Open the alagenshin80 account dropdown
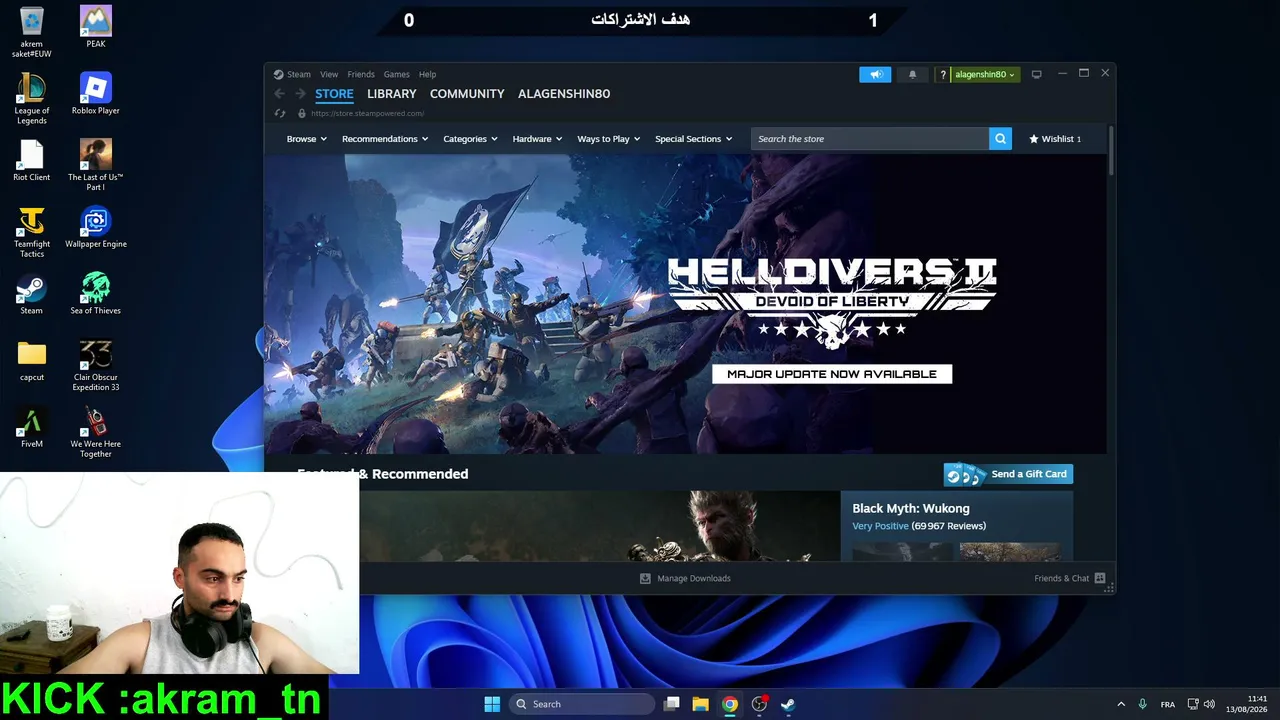The width and height of the screenshot is (1280, 720). pyautogui.click(x=985, y=74)
